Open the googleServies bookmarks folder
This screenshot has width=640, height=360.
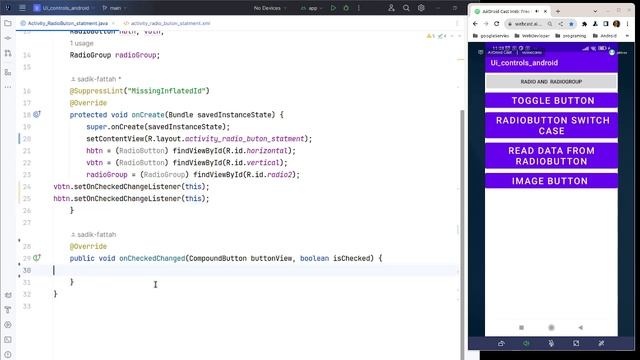pos(491,36)
